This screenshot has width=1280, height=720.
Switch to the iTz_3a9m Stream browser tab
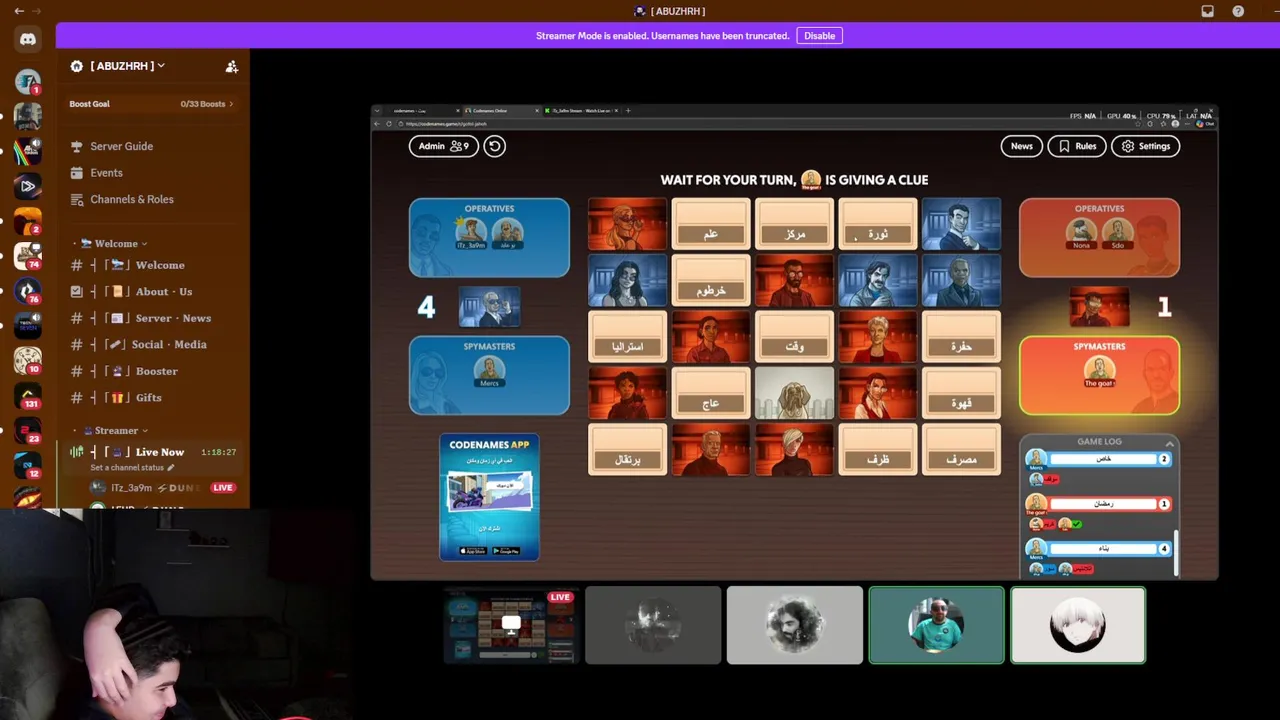coord(583,111)
